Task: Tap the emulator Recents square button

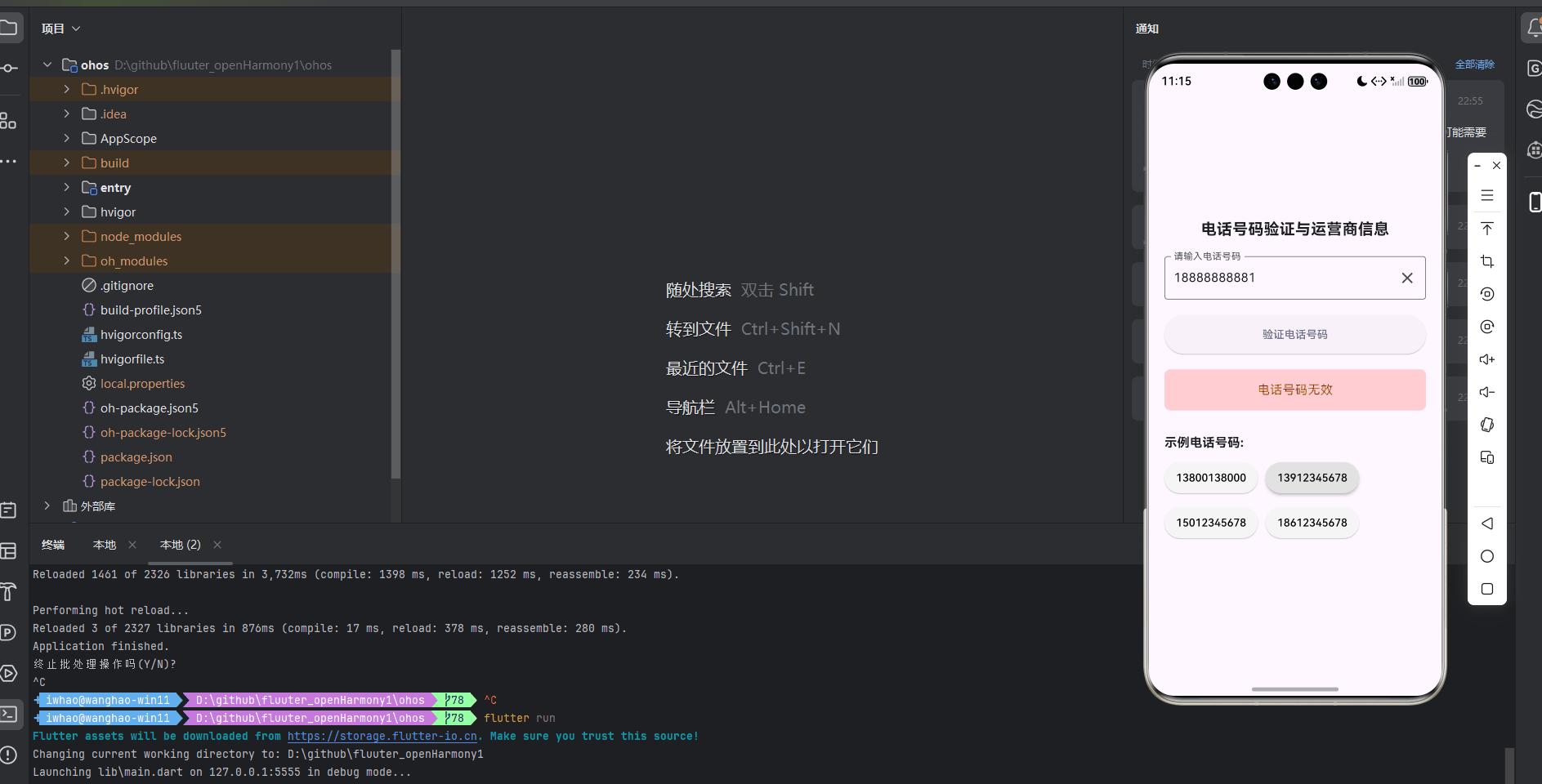Action: 1487,589
